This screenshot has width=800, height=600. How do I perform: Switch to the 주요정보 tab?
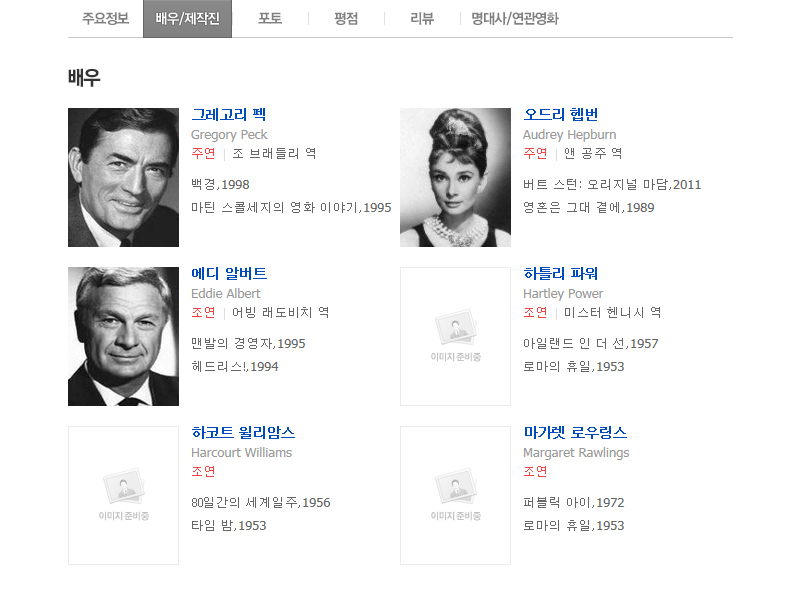tap(106, 19)
